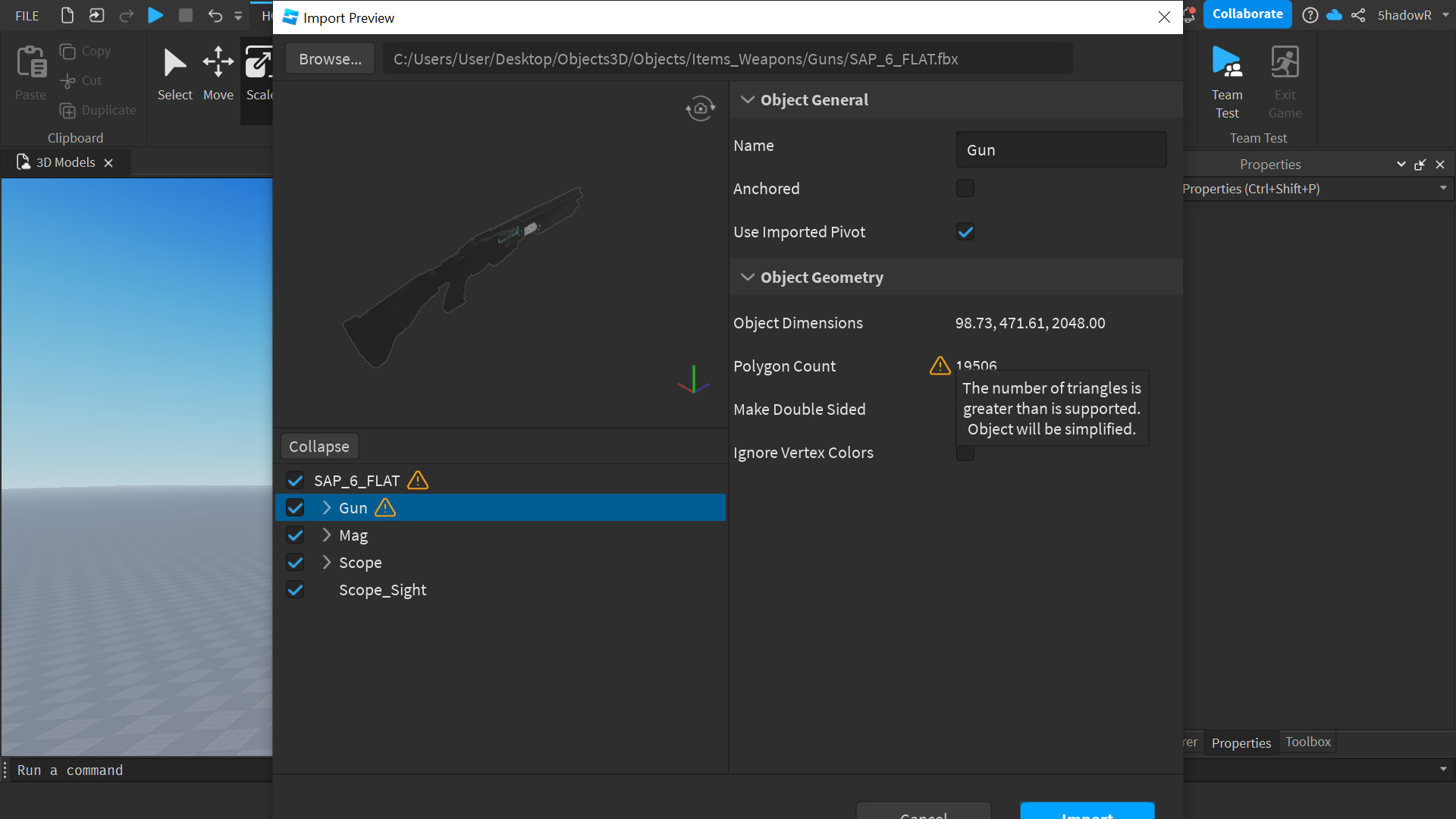Disable the Use Imported Pivot checkbox

pos(965,231)
